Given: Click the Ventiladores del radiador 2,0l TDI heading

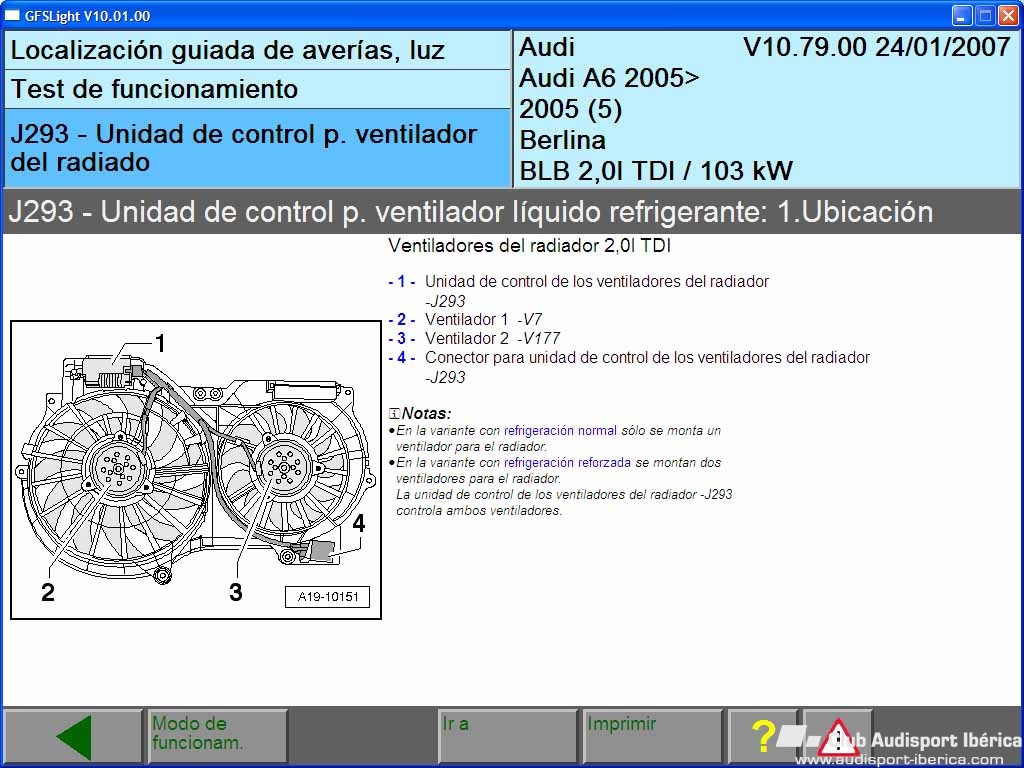Looking at the screenshot, I should (530, 246).
